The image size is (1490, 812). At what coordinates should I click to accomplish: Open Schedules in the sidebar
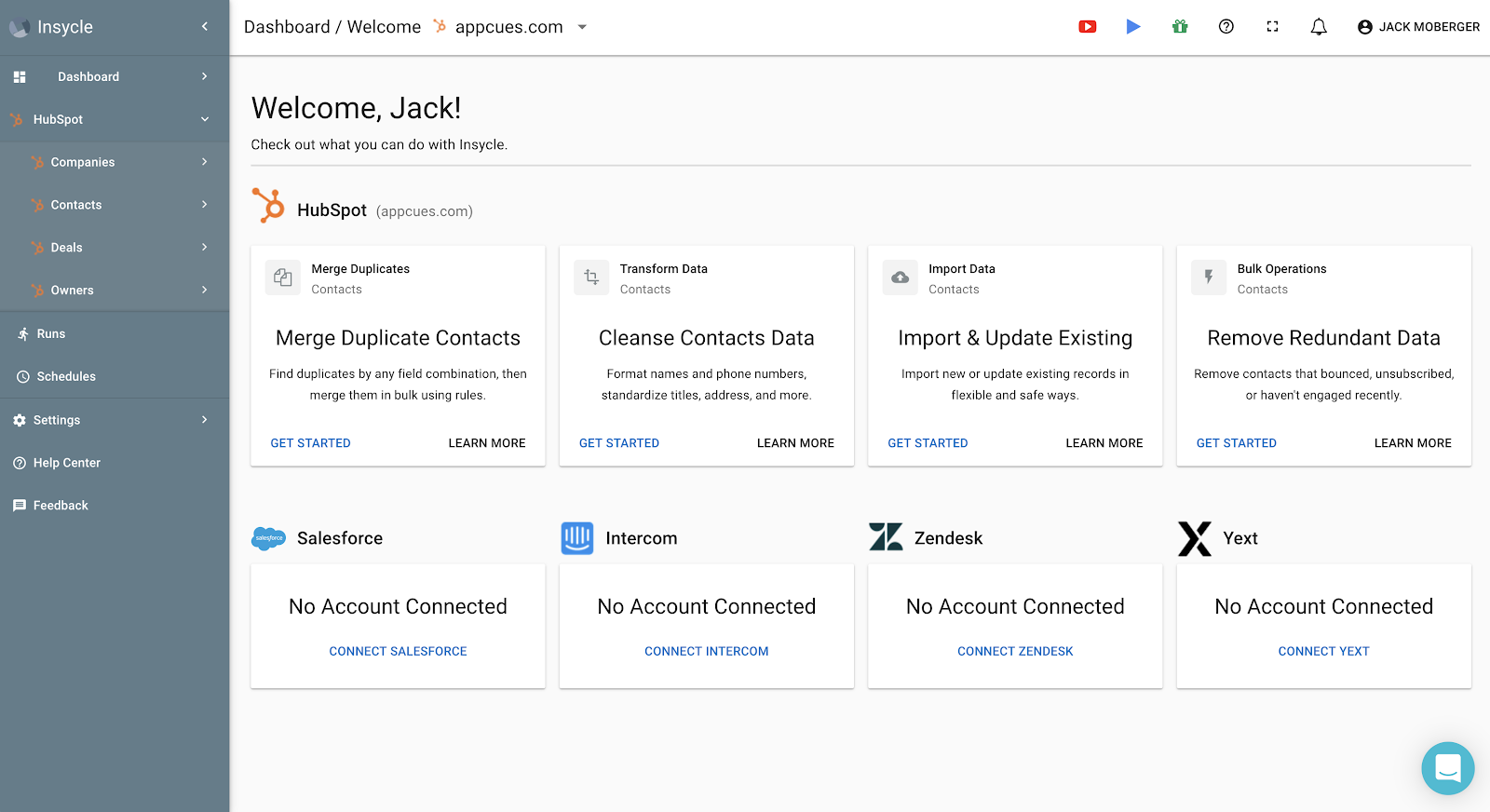click(115, 376)
